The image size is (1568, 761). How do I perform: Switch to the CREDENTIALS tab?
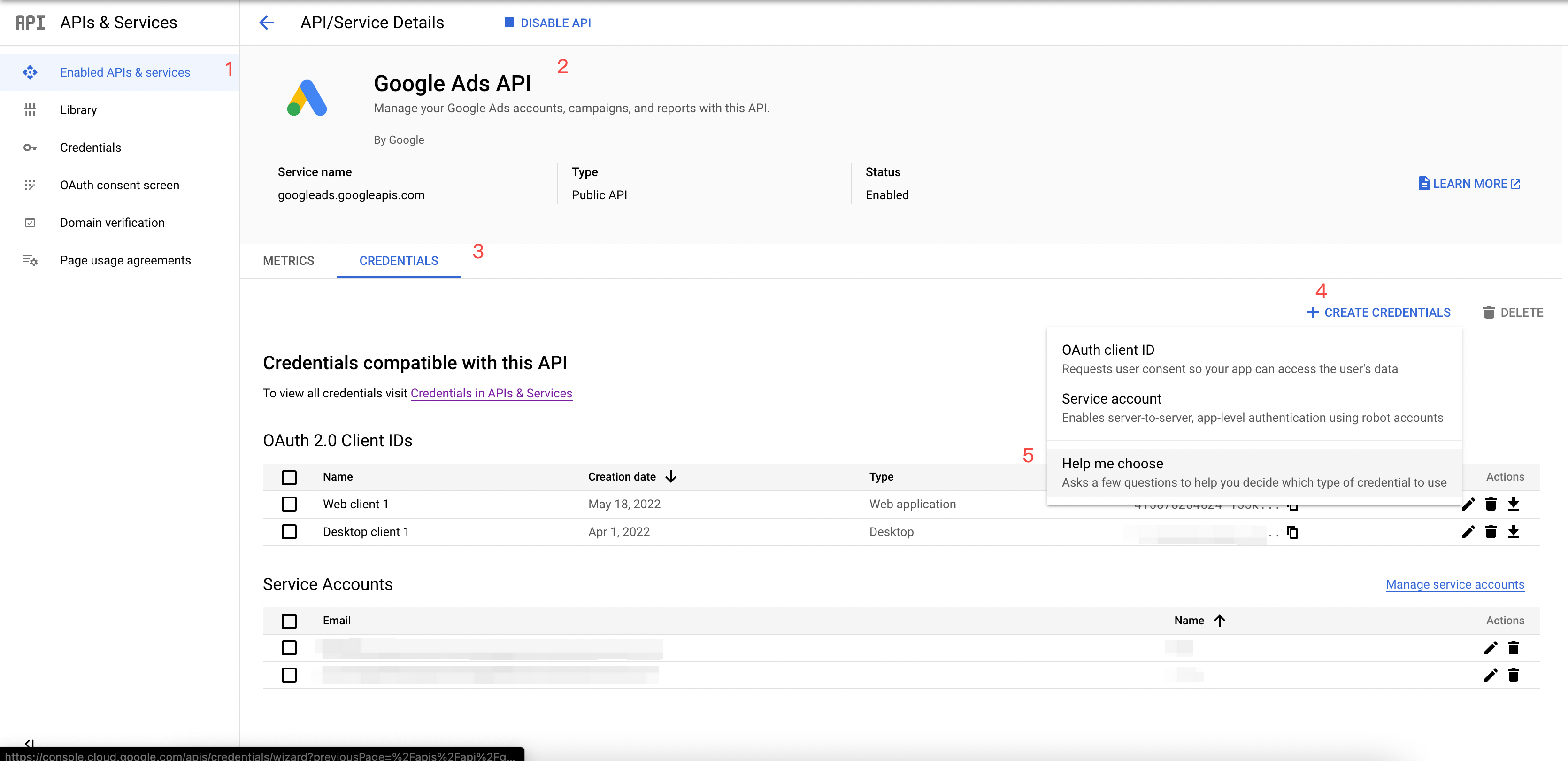399,261
